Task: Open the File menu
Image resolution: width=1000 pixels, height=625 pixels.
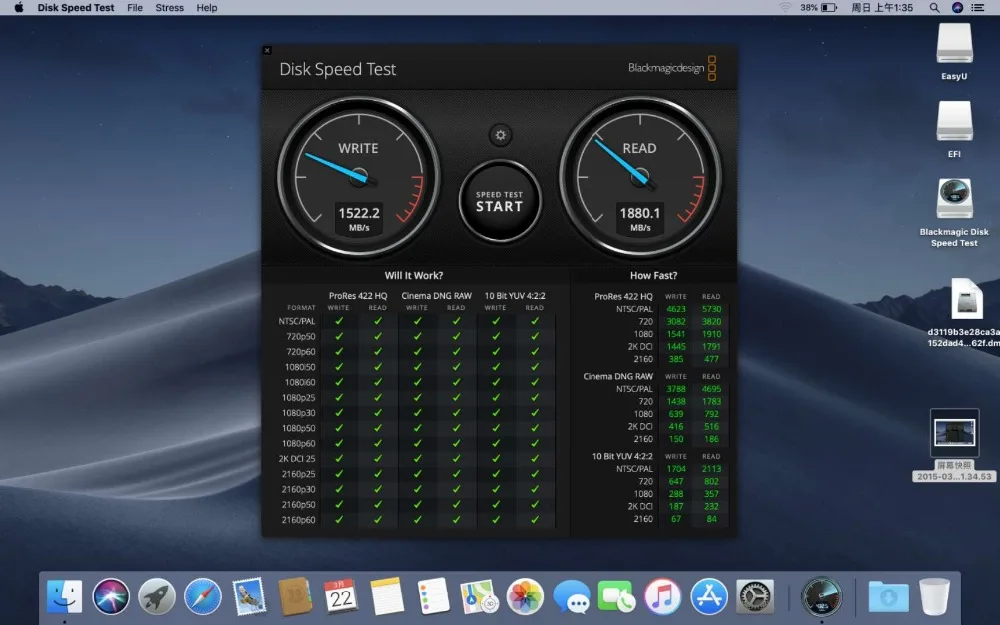Action: [x=135, y=8]
